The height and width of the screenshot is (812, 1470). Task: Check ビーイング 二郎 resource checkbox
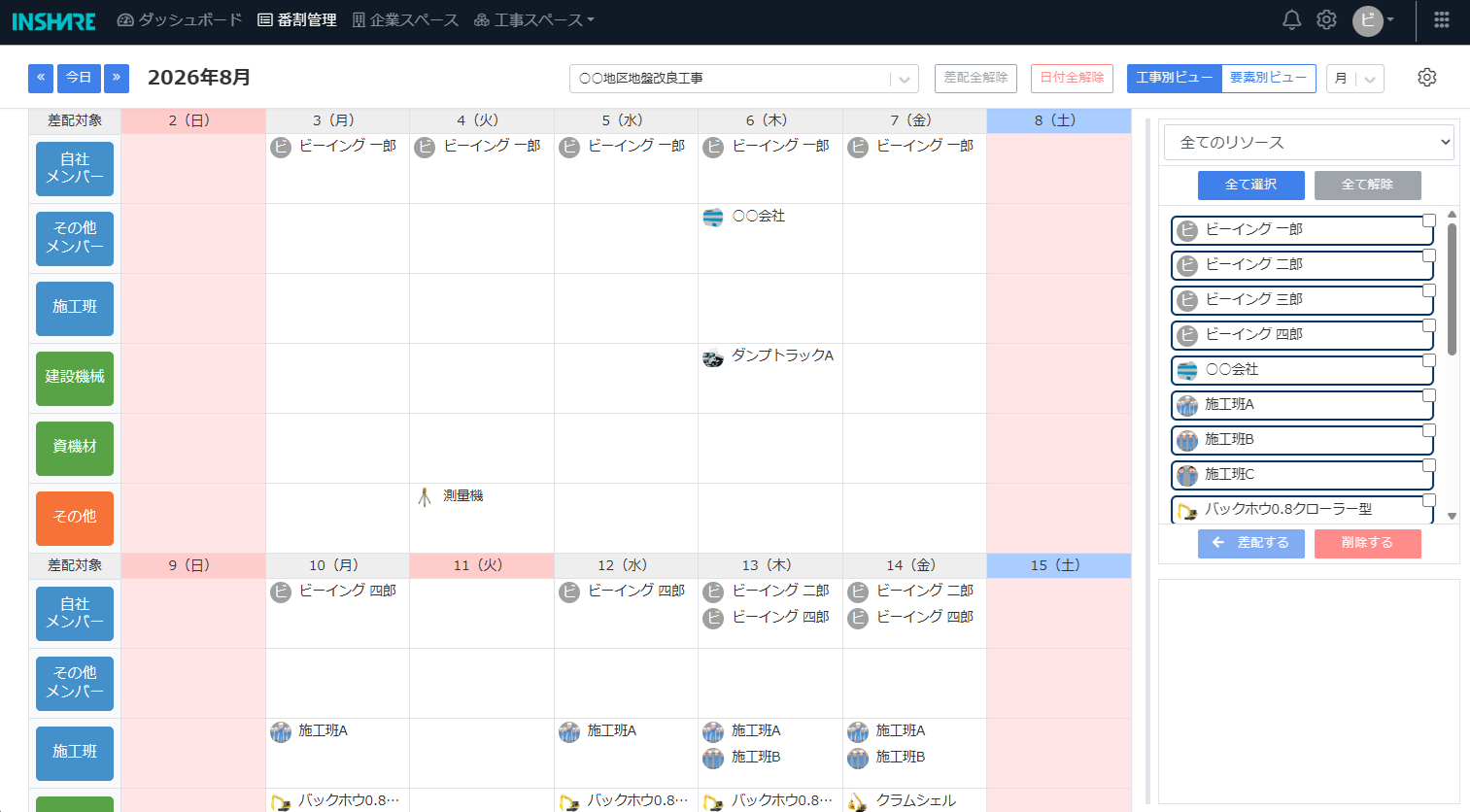pos(1429,255)
